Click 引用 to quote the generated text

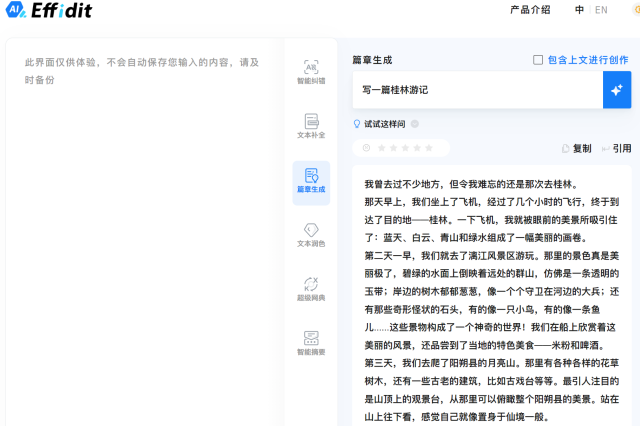(x=616, y=148)
